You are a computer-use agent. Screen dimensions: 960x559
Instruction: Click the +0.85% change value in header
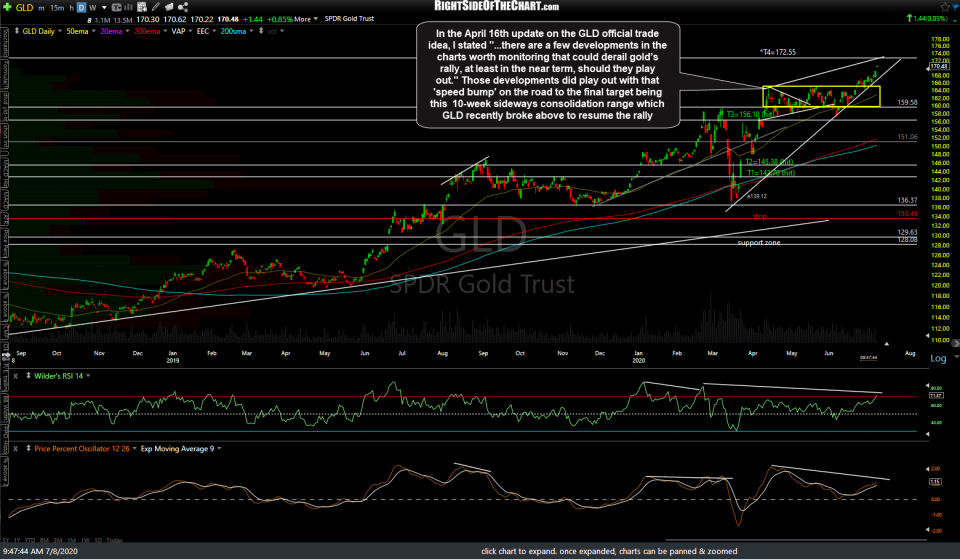click(280, 19)
